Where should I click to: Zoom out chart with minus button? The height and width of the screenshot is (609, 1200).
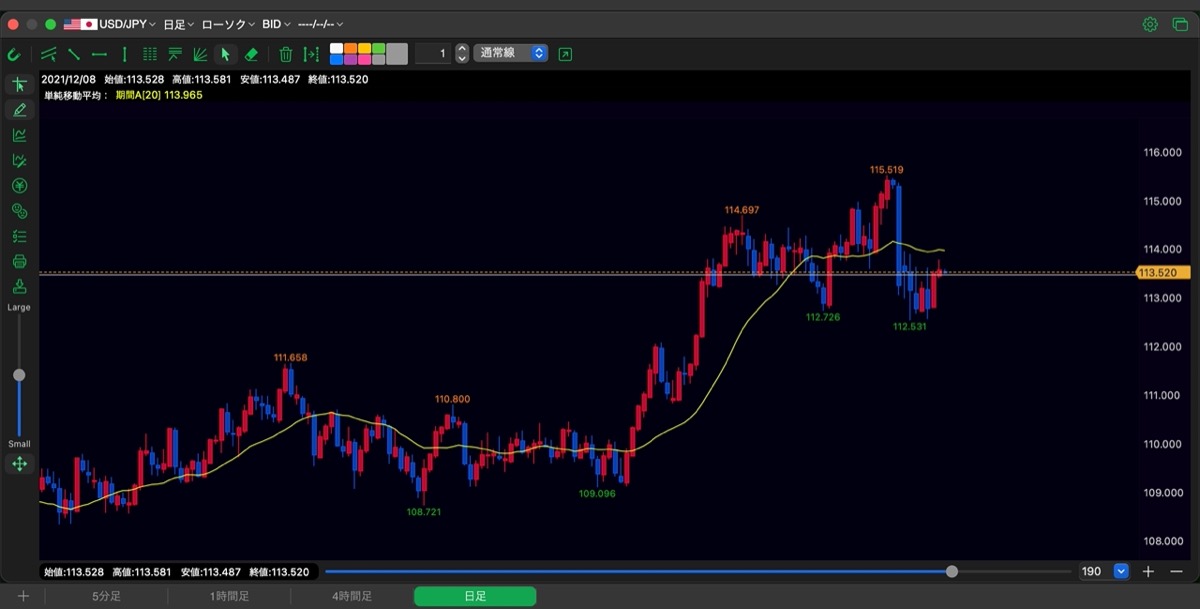(1176, 571)
